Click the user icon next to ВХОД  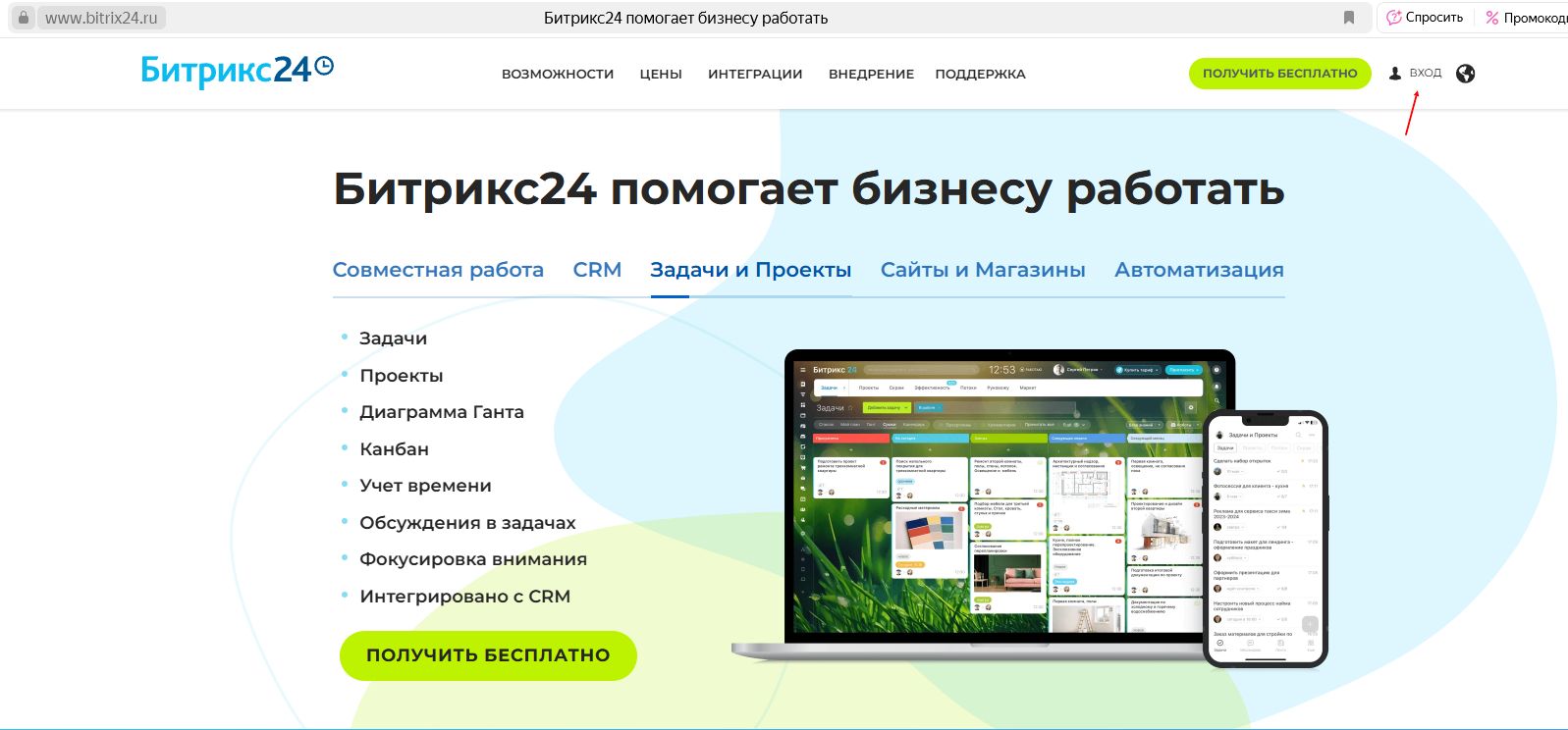pyautogui.click(x=1394, y=74)
